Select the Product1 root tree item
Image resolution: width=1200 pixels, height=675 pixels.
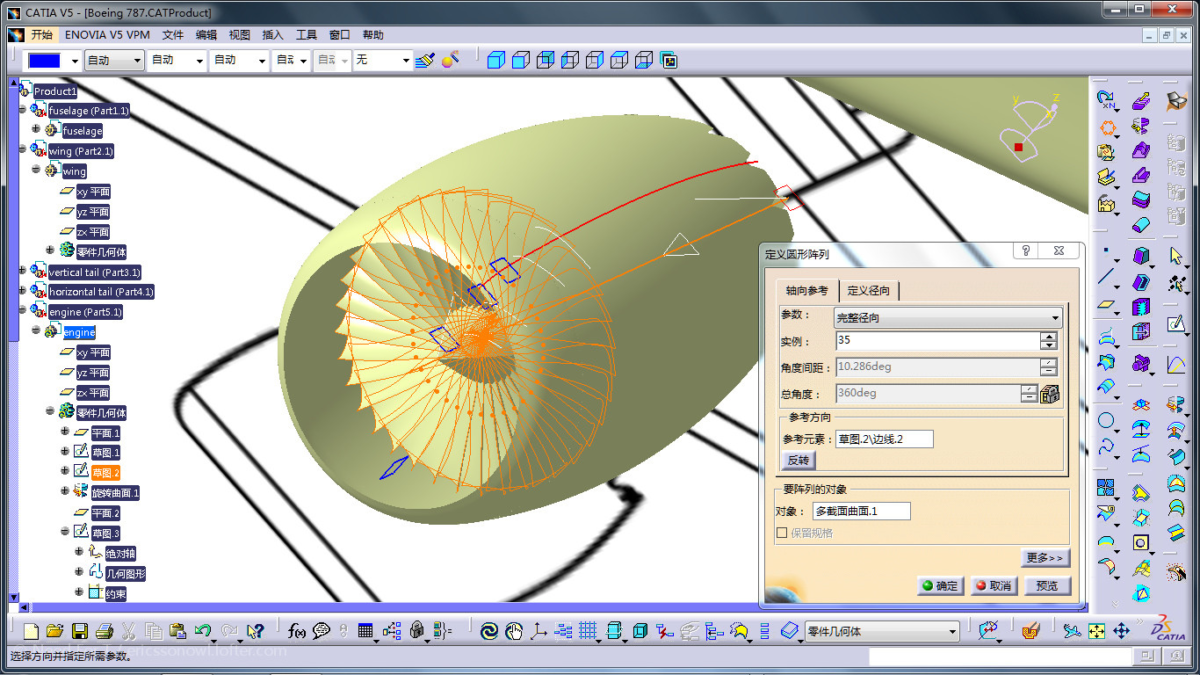tap(55, 91)
